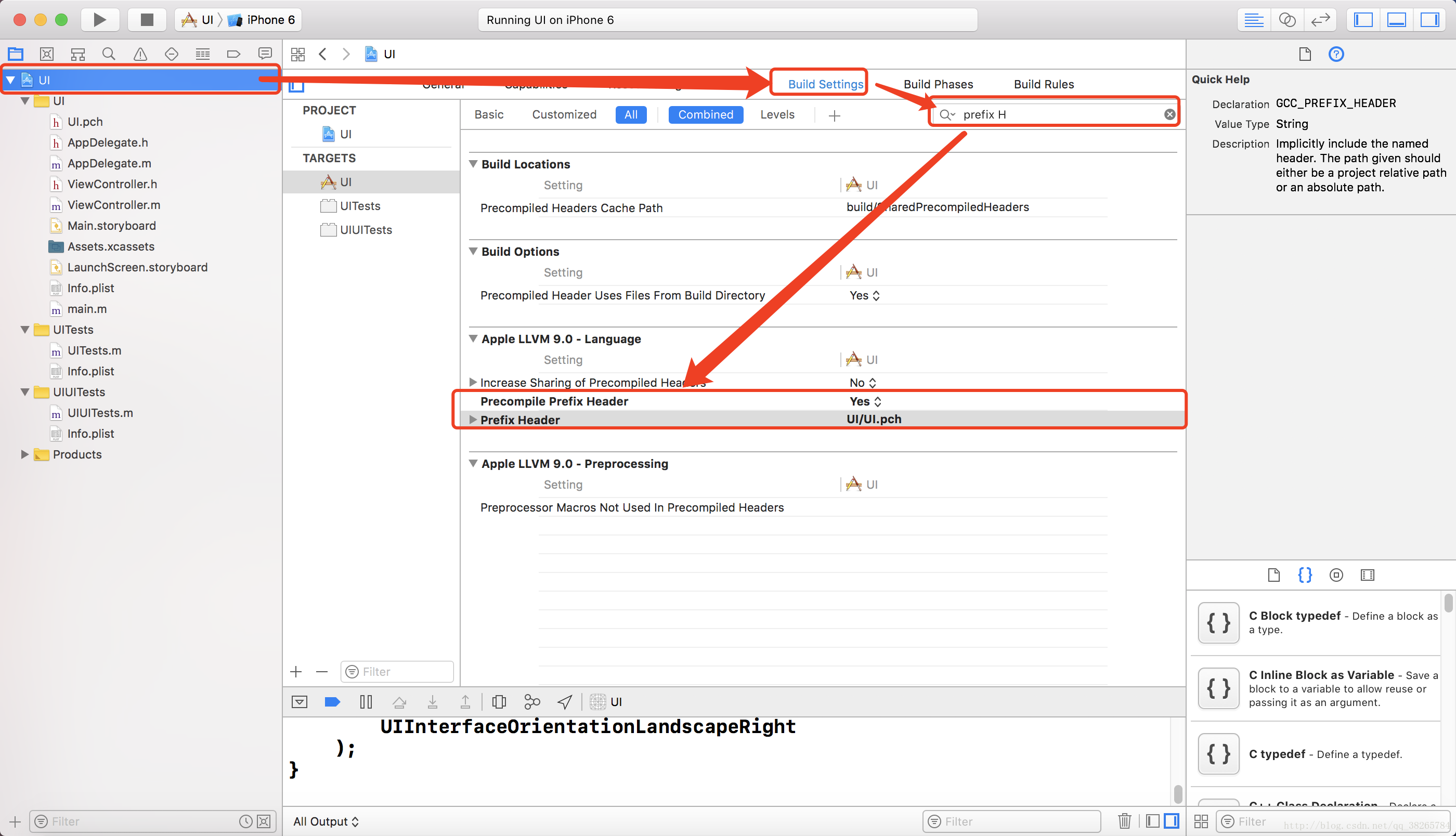Select the Combined view button
The image size is (1456, 836).
pos(706,114)
